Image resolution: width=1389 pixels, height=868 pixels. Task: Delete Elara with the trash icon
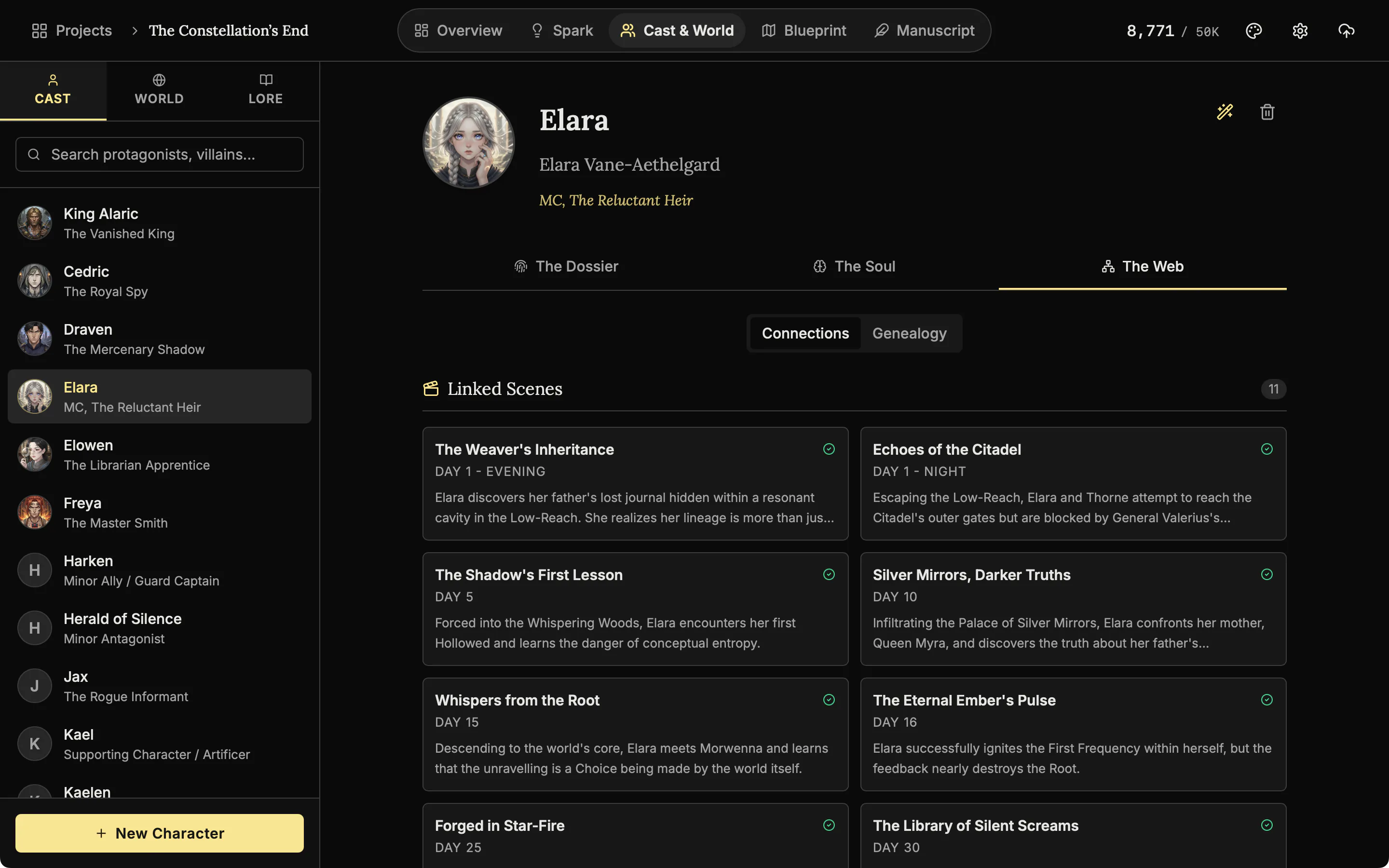coord(1267,111)
